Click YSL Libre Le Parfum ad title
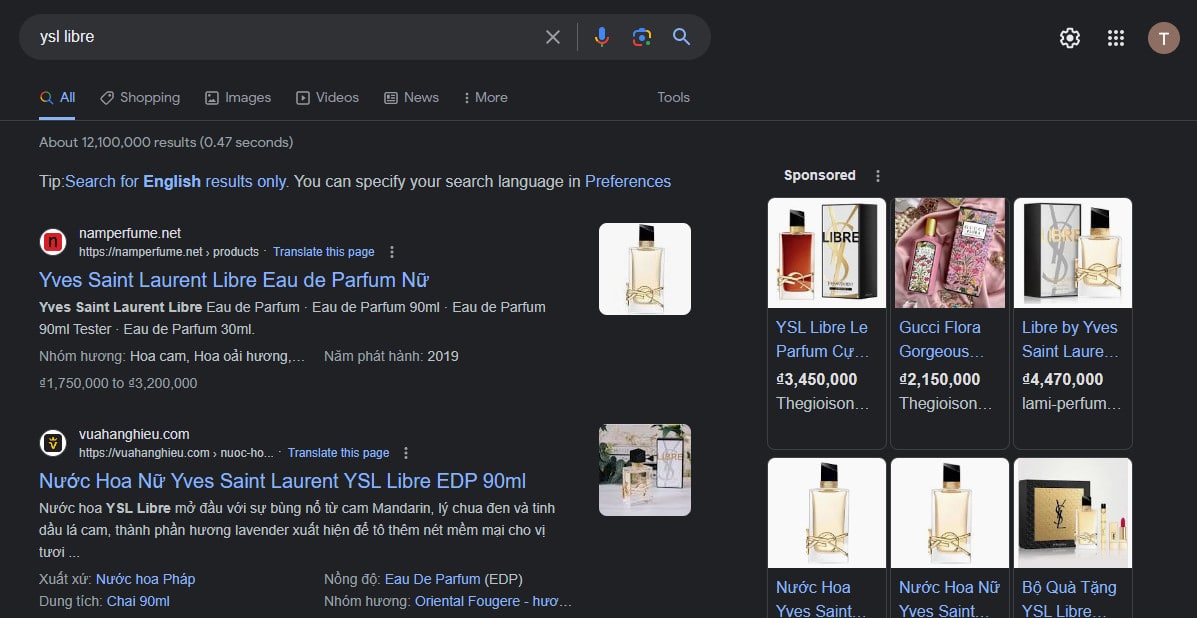The image size is (1197, 618). (x=823, y=340)
